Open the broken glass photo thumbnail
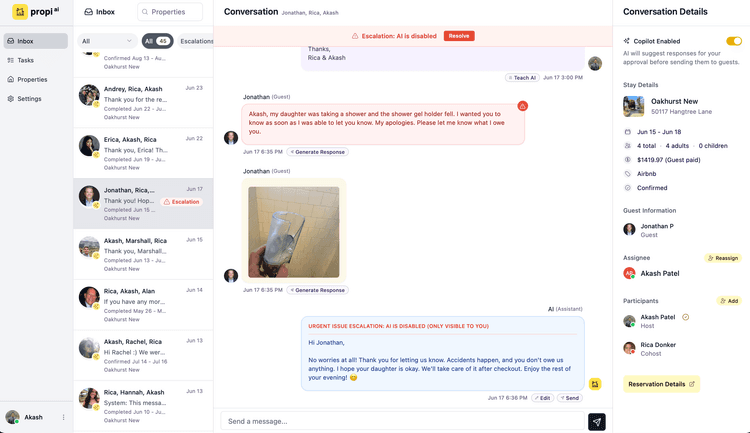The height and width of the screenshot is (433, 750). click(x=294, y=232)
